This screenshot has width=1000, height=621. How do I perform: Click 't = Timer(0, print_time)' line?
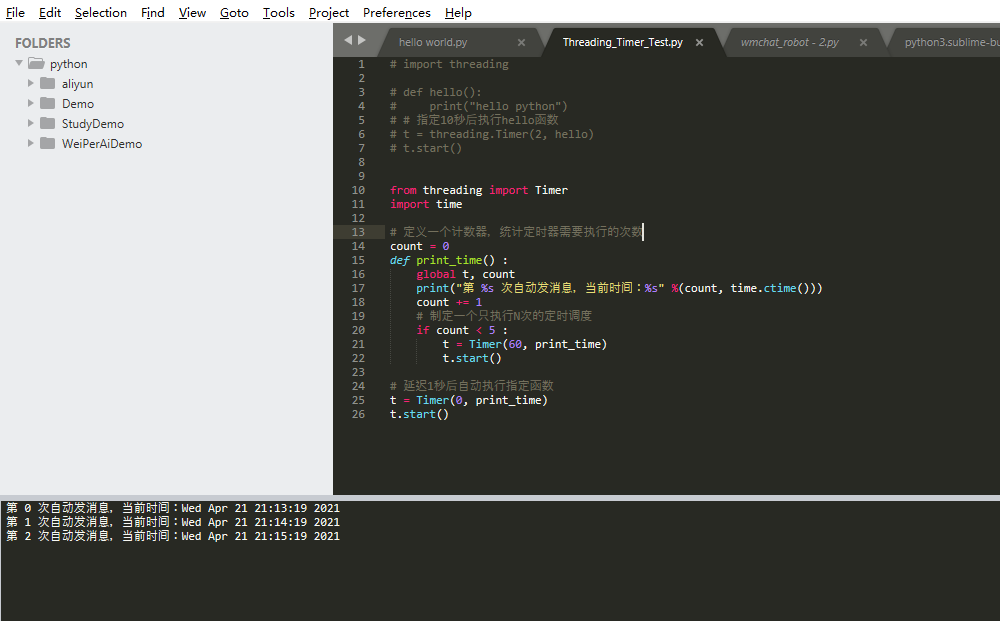[x=469, y=400]
